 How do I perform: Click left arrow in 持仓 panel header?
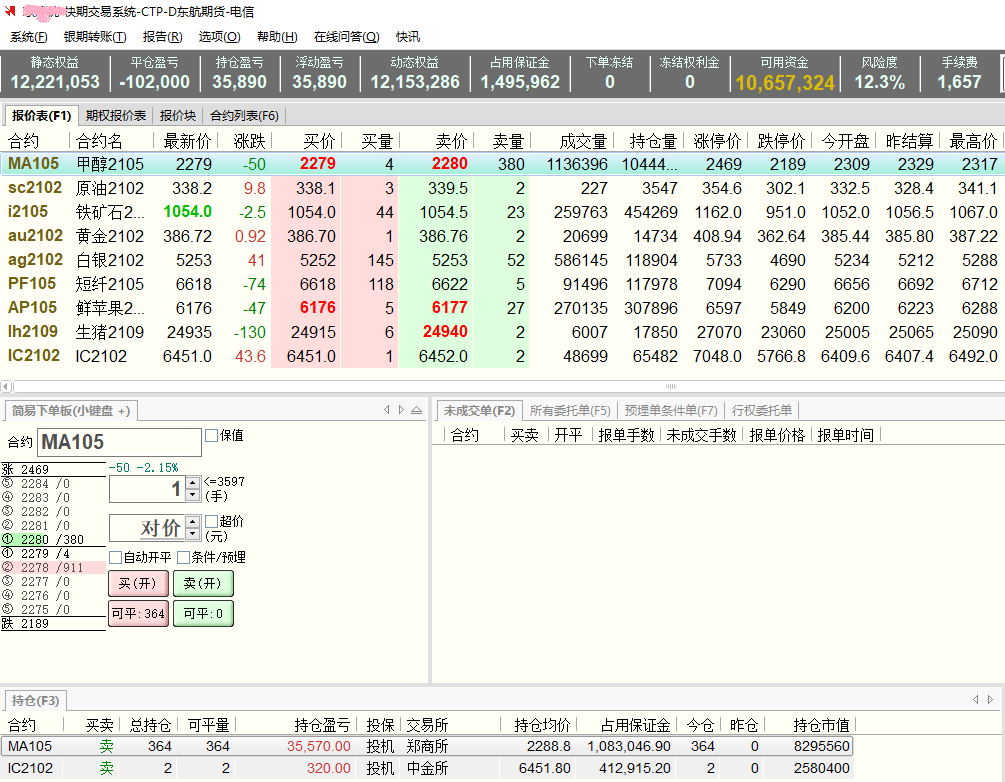976,700
